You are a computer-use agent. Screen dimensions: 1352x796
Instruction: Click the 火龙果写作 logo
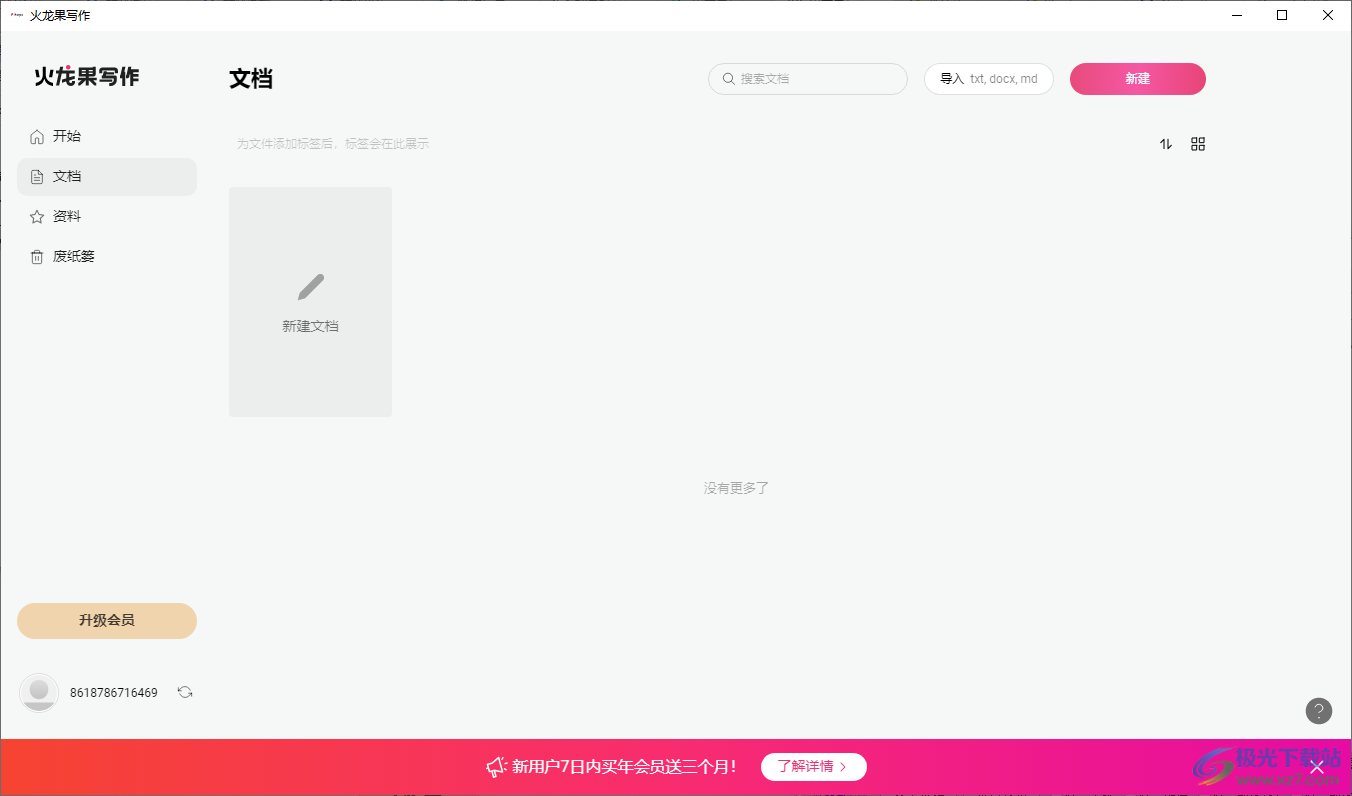[87, 77]
